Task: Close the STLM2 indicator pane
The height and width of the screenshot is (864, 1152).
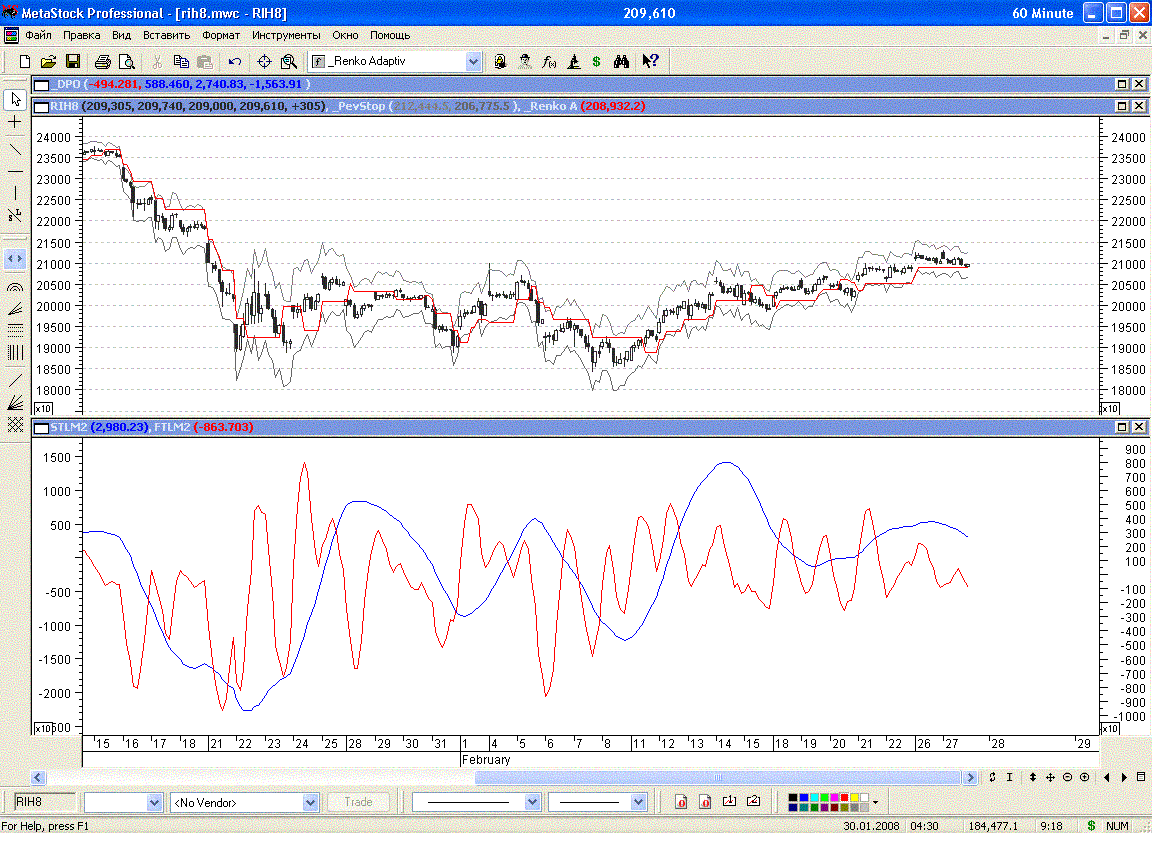Action: 1139,427
